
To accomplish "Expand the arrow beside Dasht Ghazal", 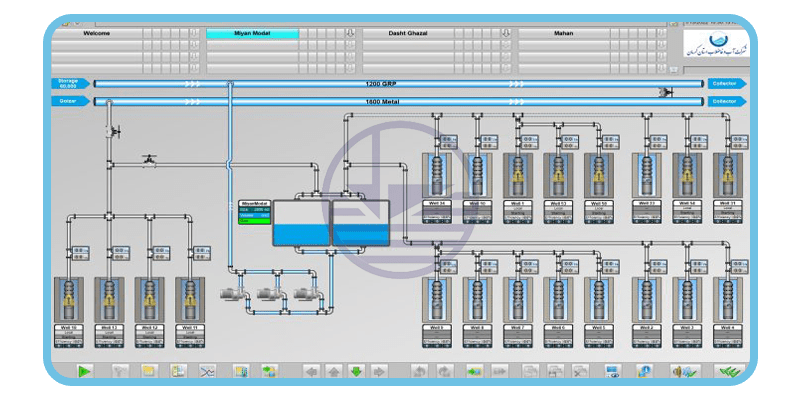I will (506, 33).
